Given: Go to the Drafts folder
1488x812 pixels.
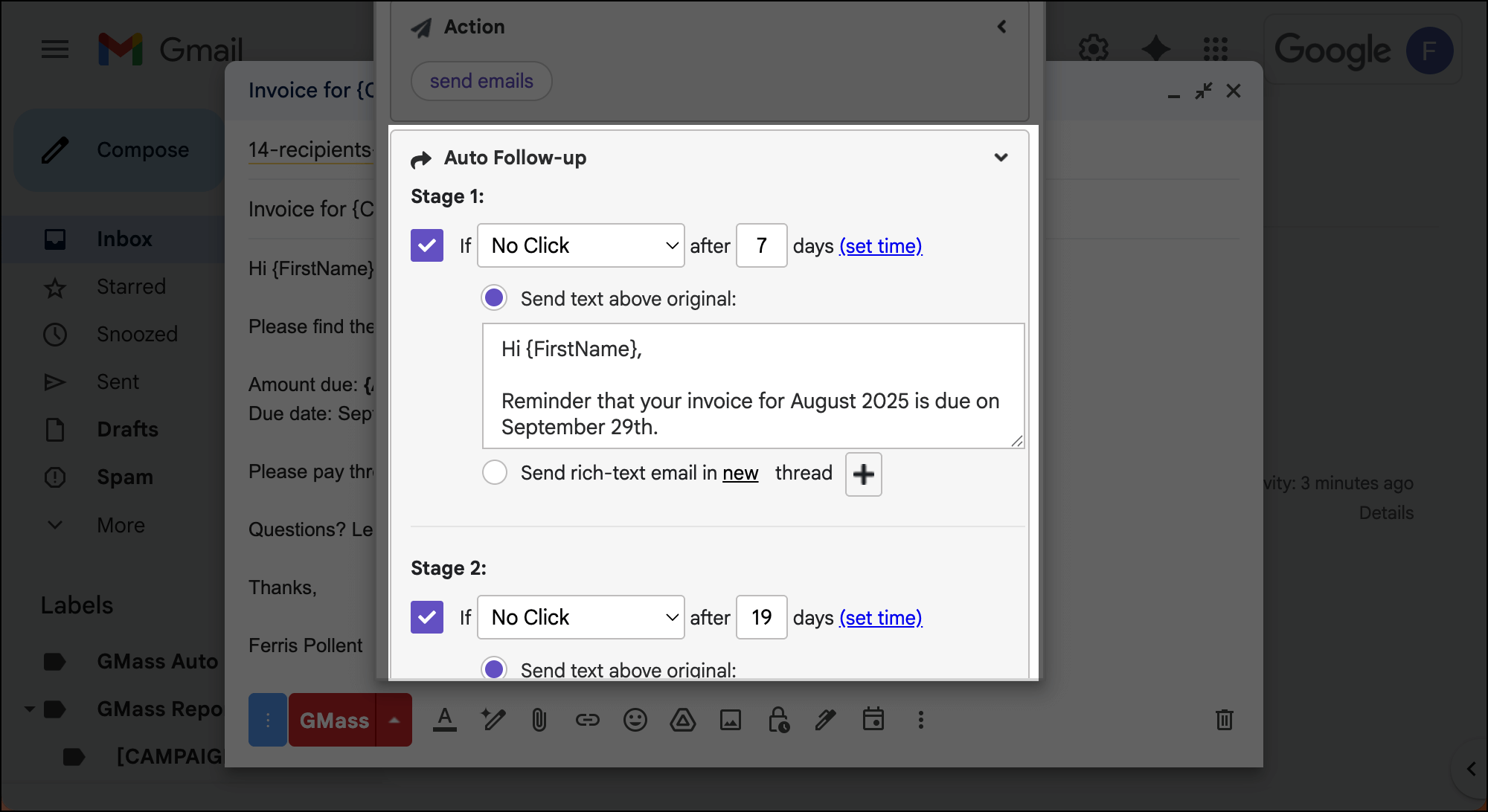Looking at the screenshot, I should click(127, 430).
